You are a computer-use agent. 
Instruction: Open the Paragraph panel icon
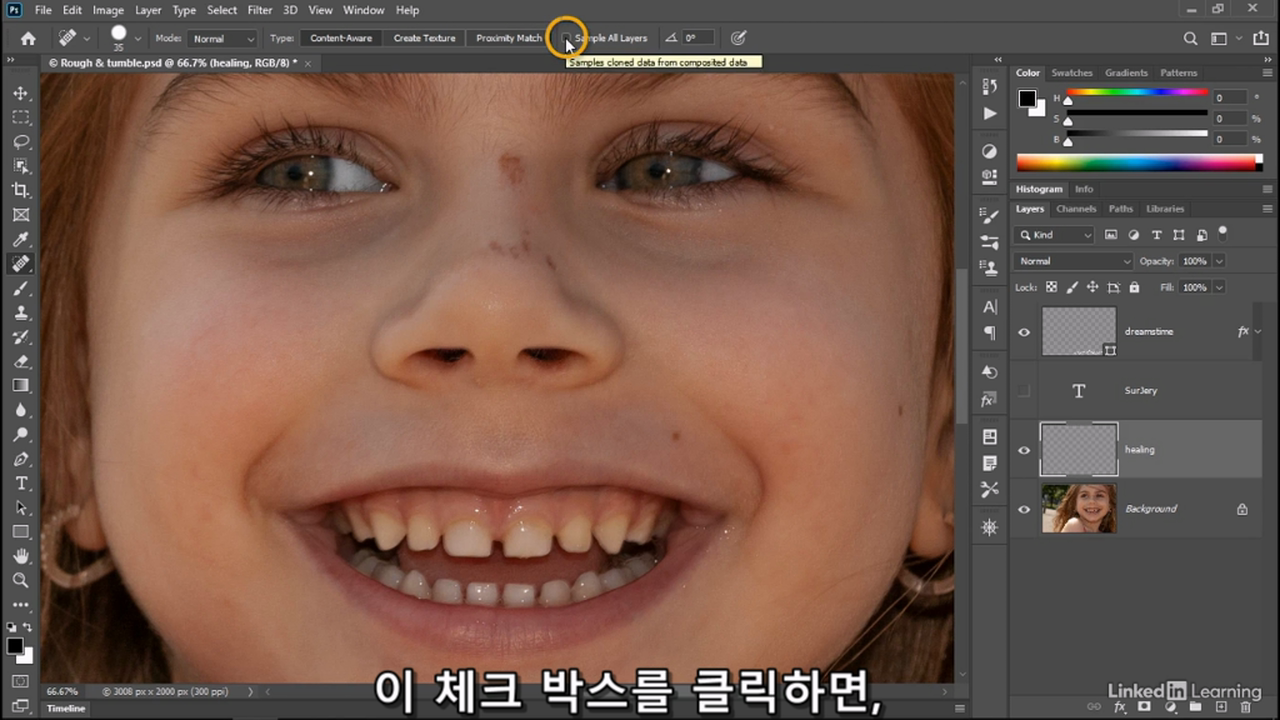coord(990,332)
